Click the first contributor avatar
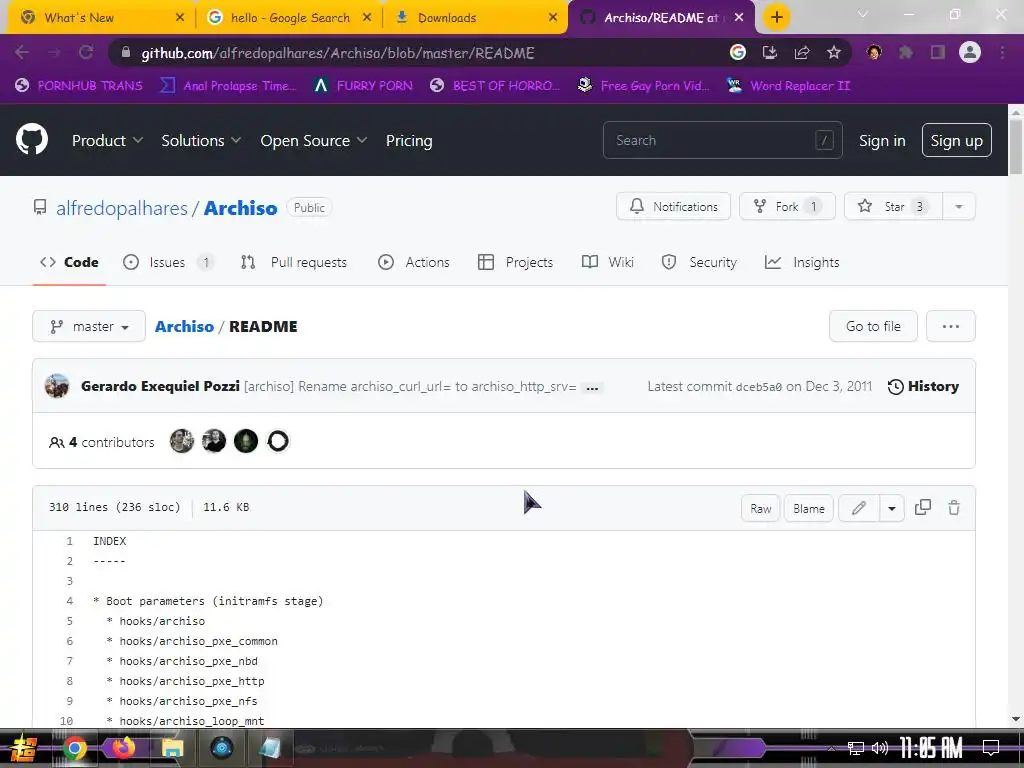The image size is (1024, 768). [x=182, y=441]
